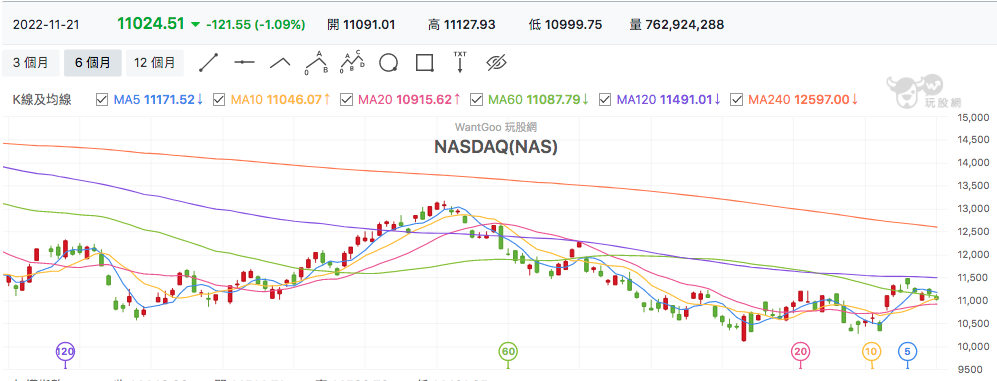This screenshot has height=381, width=997.
Task: Switch to 3 個月 range
Action: coord(31,63)
